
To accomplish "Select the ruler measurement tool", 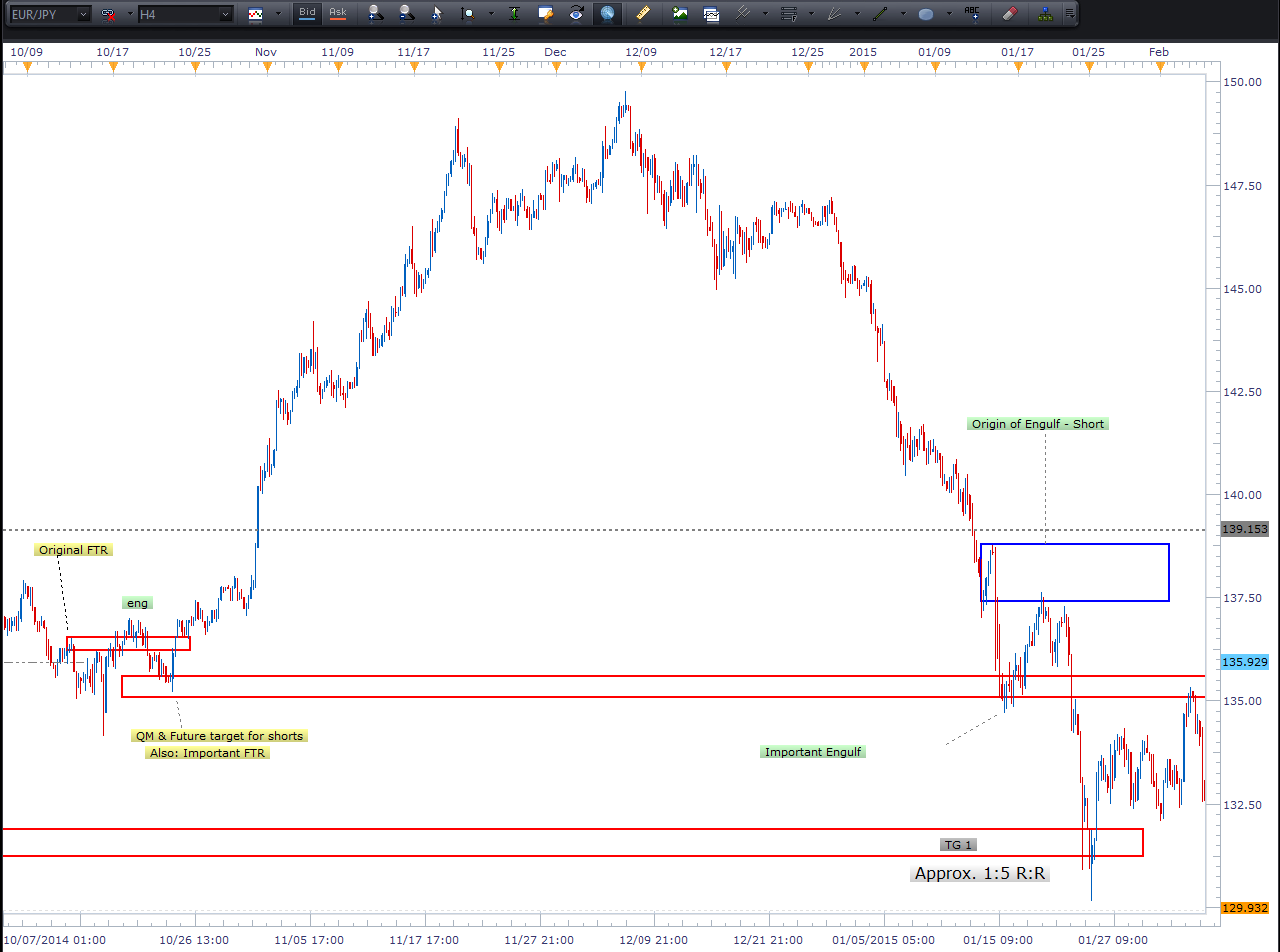I will pyautogui.click(x=642, y=14).
